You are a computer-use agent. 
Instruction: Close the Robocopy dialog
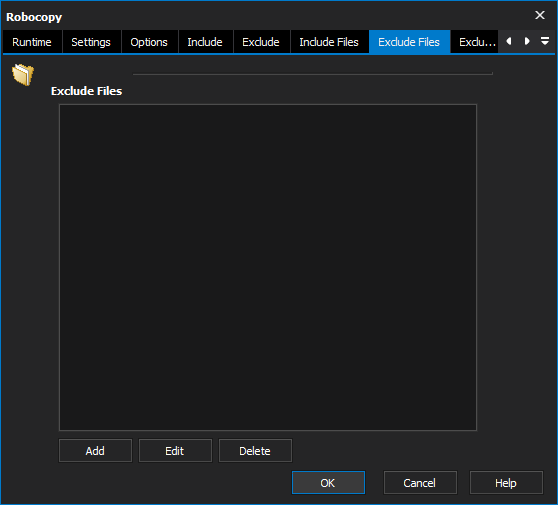tap(539, 15)
